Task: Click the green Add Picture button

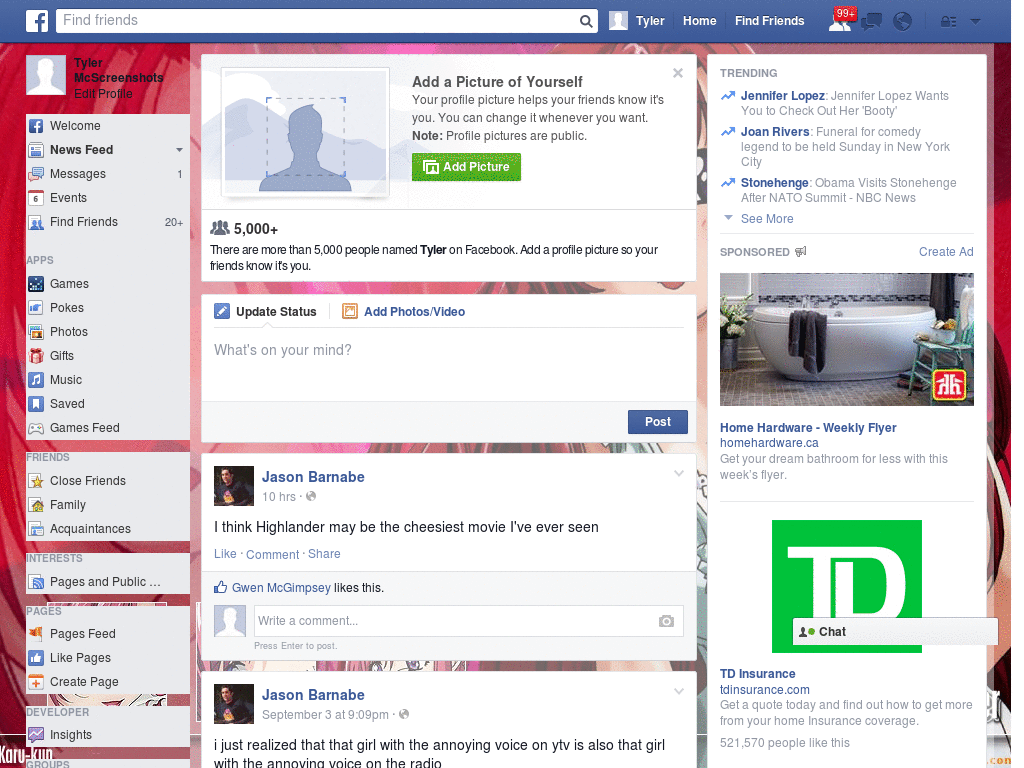Action: click(466, 167)
